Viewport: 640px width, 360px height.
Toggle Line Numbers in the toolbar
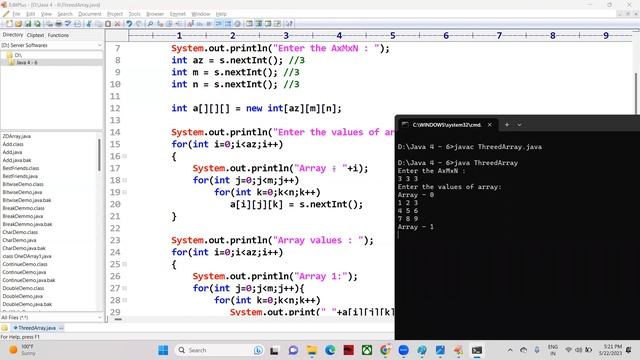coord(228,24)
